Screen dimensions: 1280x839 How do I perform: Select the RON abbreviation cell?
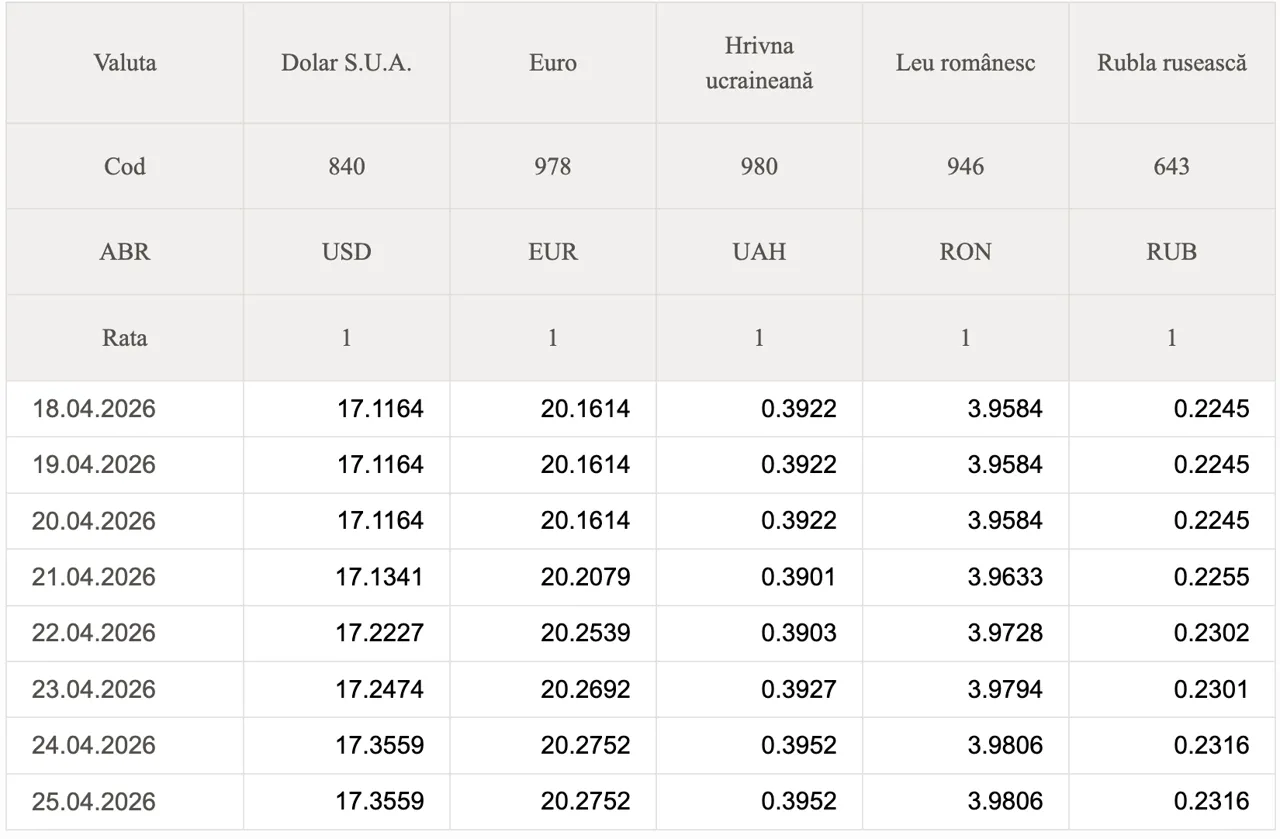click(x=965, y=252)
